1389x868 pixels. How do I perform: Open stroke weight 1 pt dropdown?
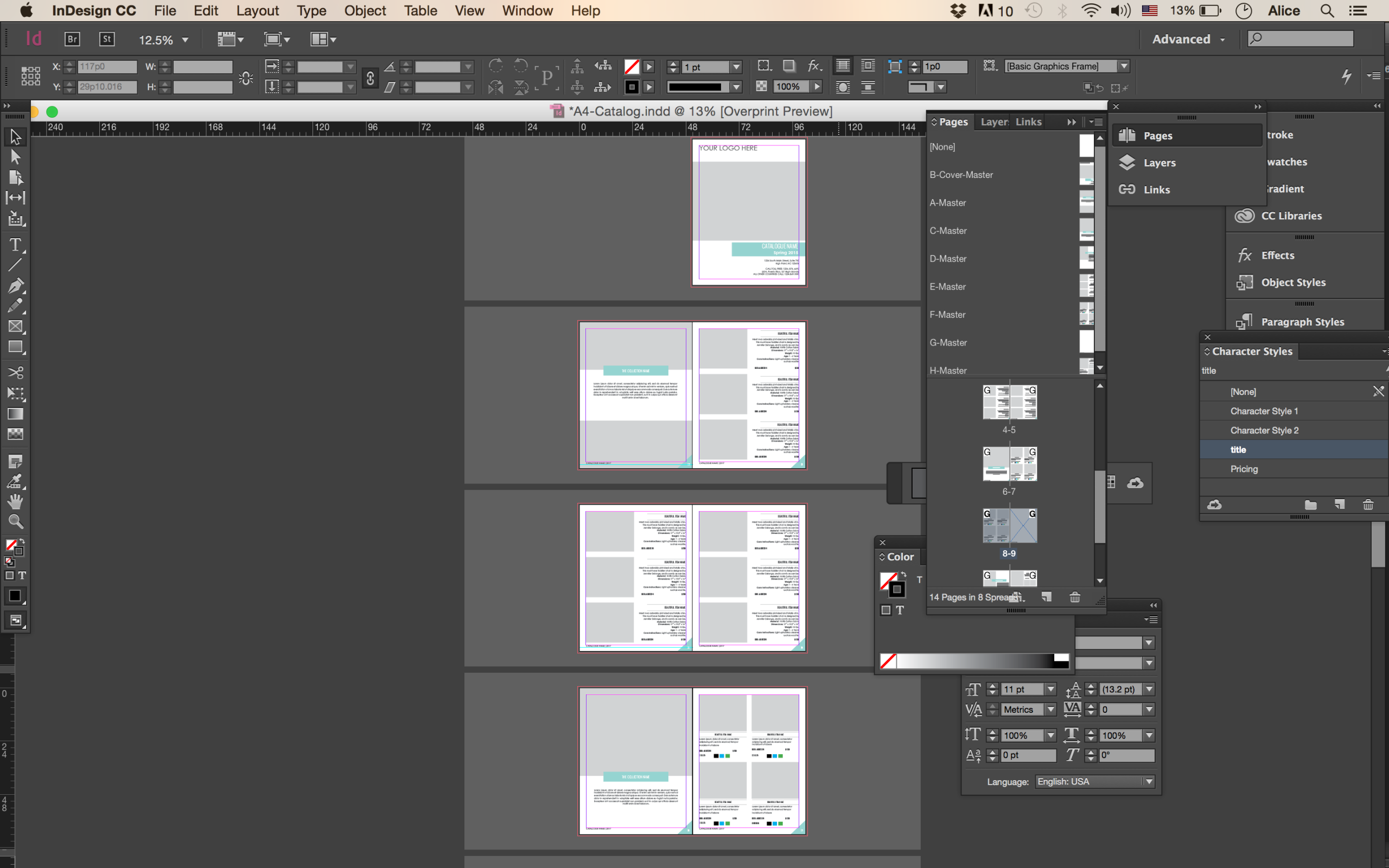pyautogui.click(x=736, y=67)
